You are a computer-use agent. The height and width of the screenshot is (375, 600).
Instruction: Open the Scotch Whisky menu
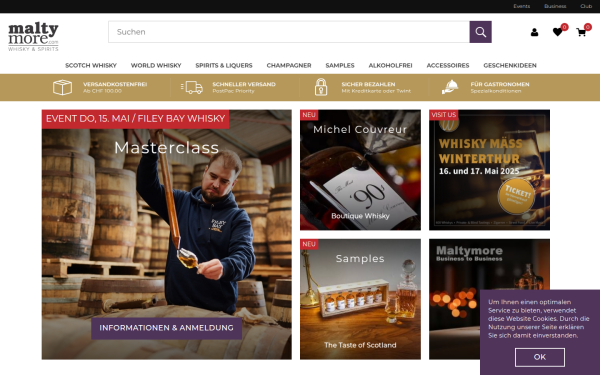click(91, 65)
